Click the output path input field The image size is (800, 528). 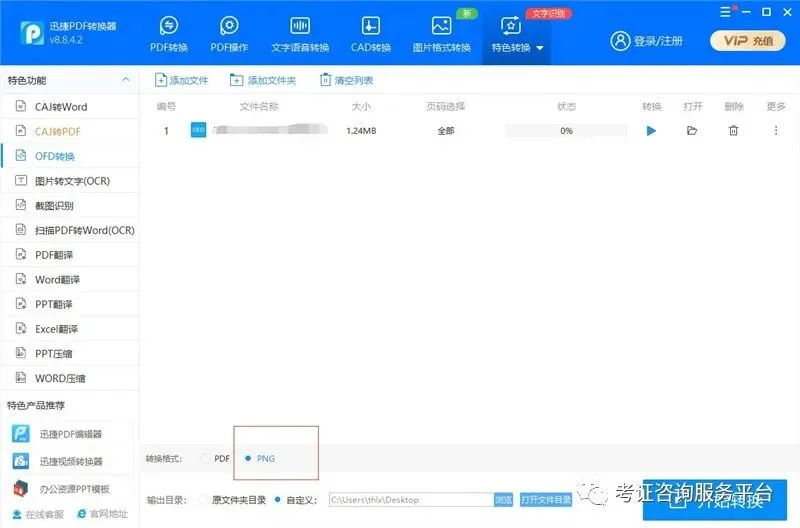tap(411, 499)
